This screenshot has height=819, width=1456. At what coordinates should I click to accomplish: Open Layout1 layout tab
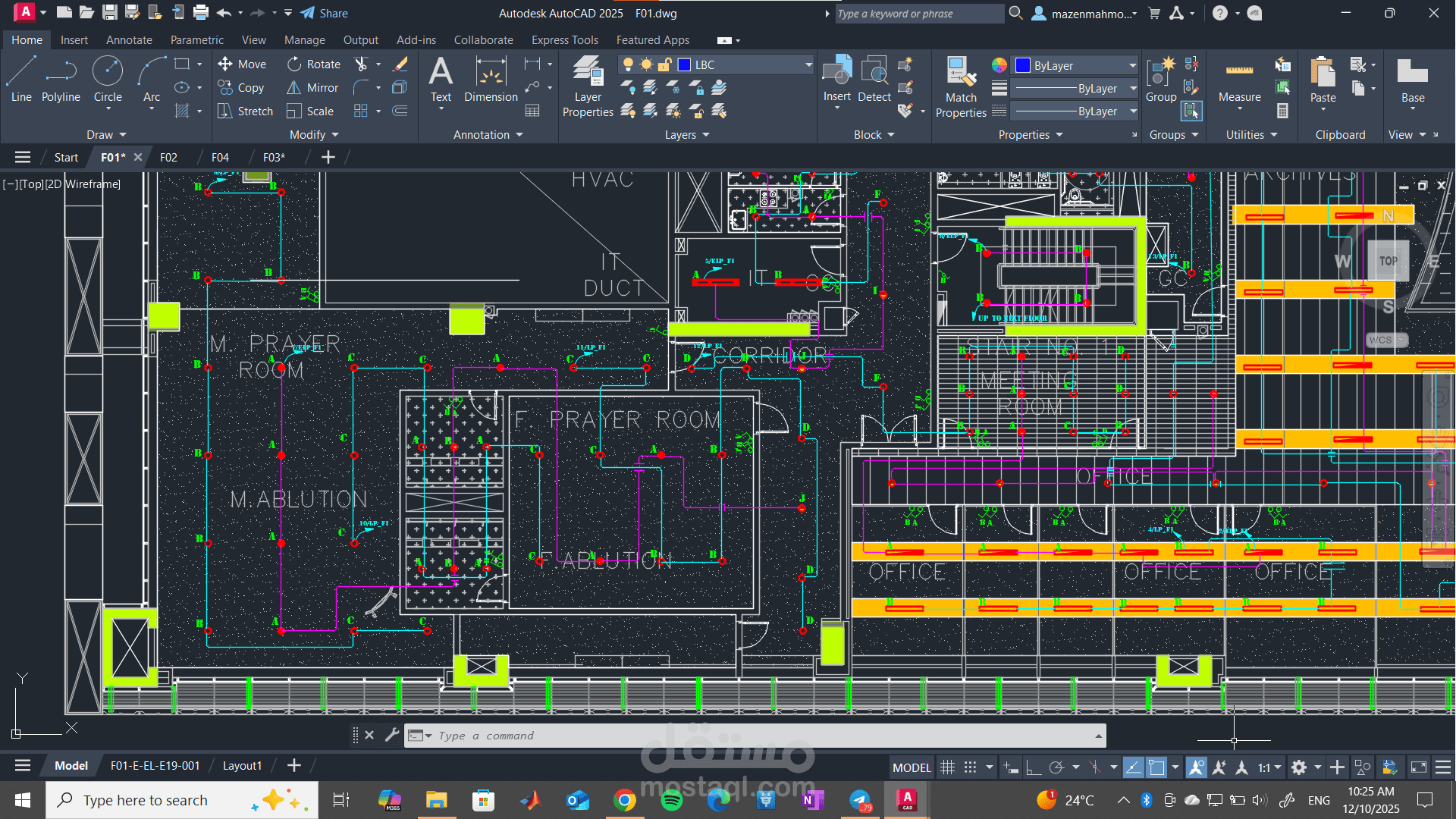[x=242, y=766]
